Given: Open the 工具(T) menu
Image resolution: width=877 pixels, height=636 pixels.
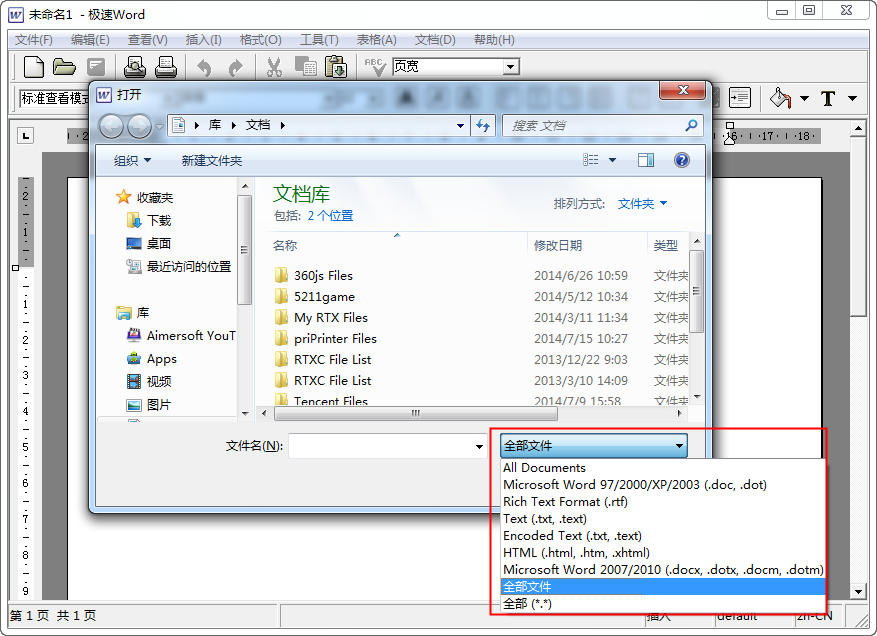Looking at the screenshot, I should [319, 40].
